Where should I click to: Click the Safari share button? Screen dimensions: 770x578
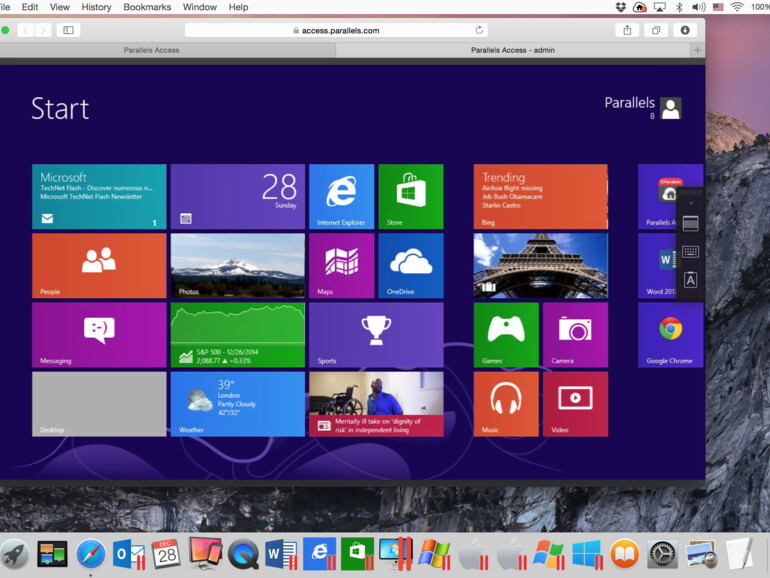click(x=627, y=30)
